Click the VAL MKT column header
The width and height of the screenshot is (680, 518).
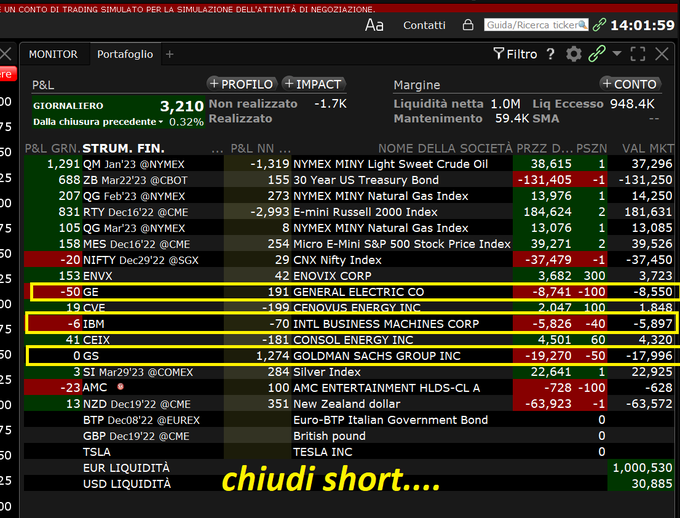click(x=648, y=148)
